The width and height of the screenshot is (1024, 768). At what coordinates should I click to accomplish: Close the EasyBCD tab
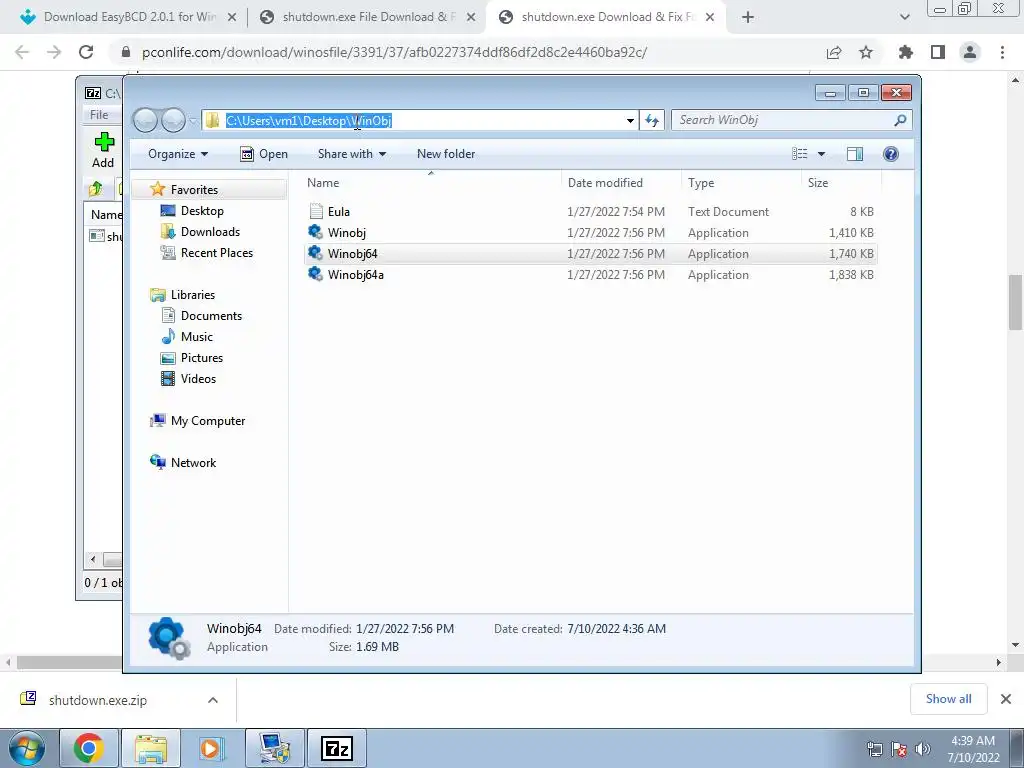coord(232,18)
